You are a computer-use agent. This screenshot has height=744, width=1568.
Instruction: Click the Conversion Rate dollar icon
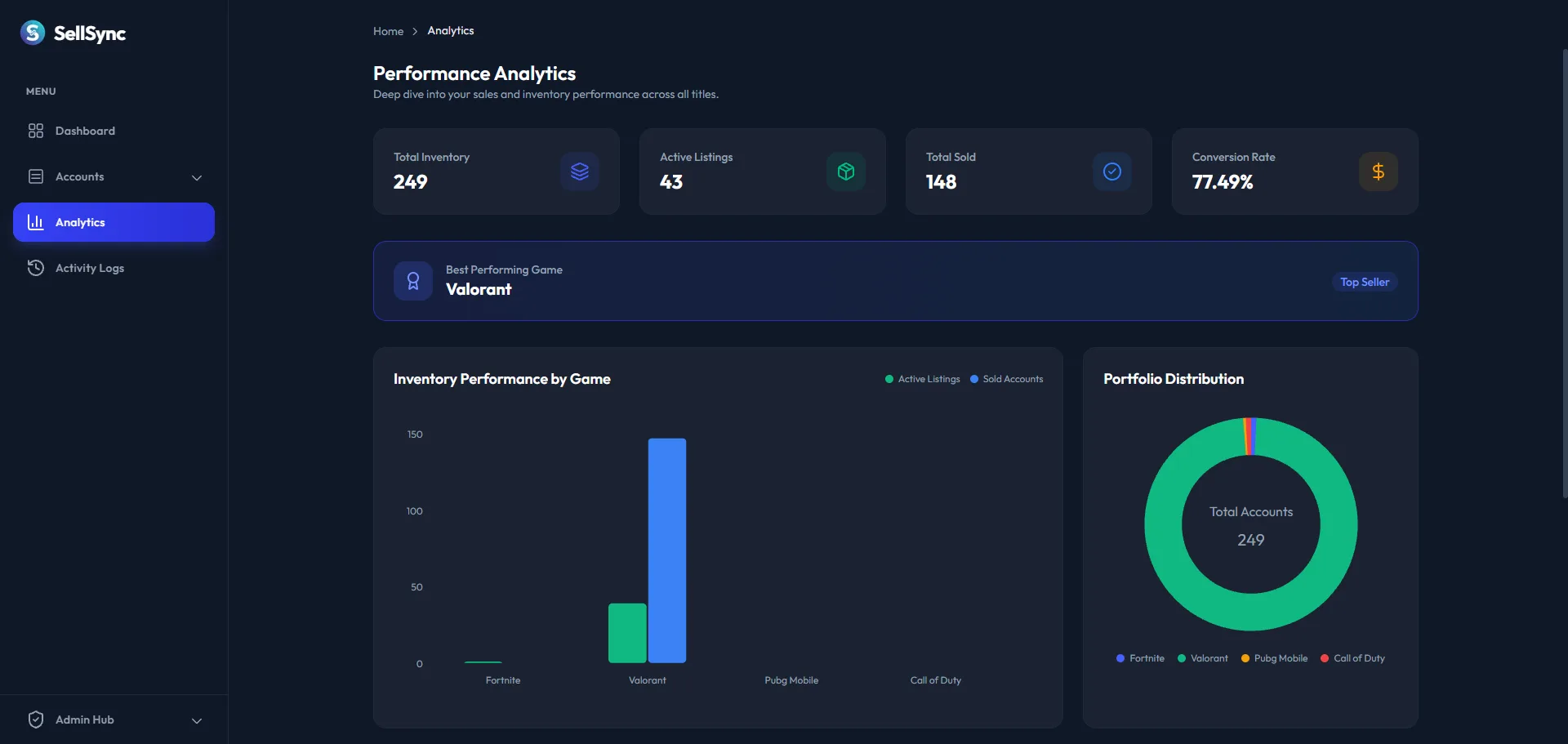[1379, 172]
